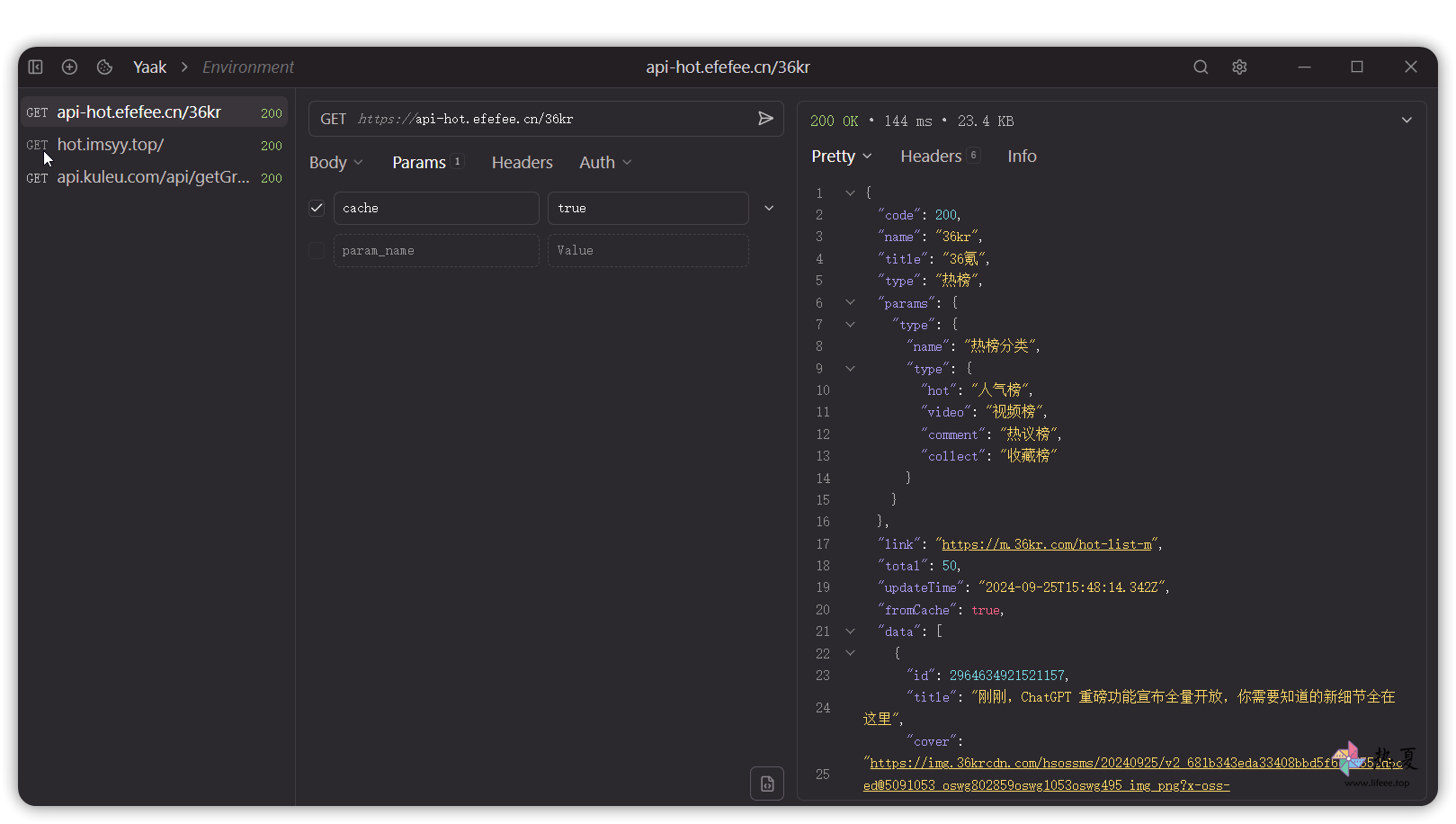Open the Body type dropdown
Screen dimensions: 1456x824
(x=335, y=163)
